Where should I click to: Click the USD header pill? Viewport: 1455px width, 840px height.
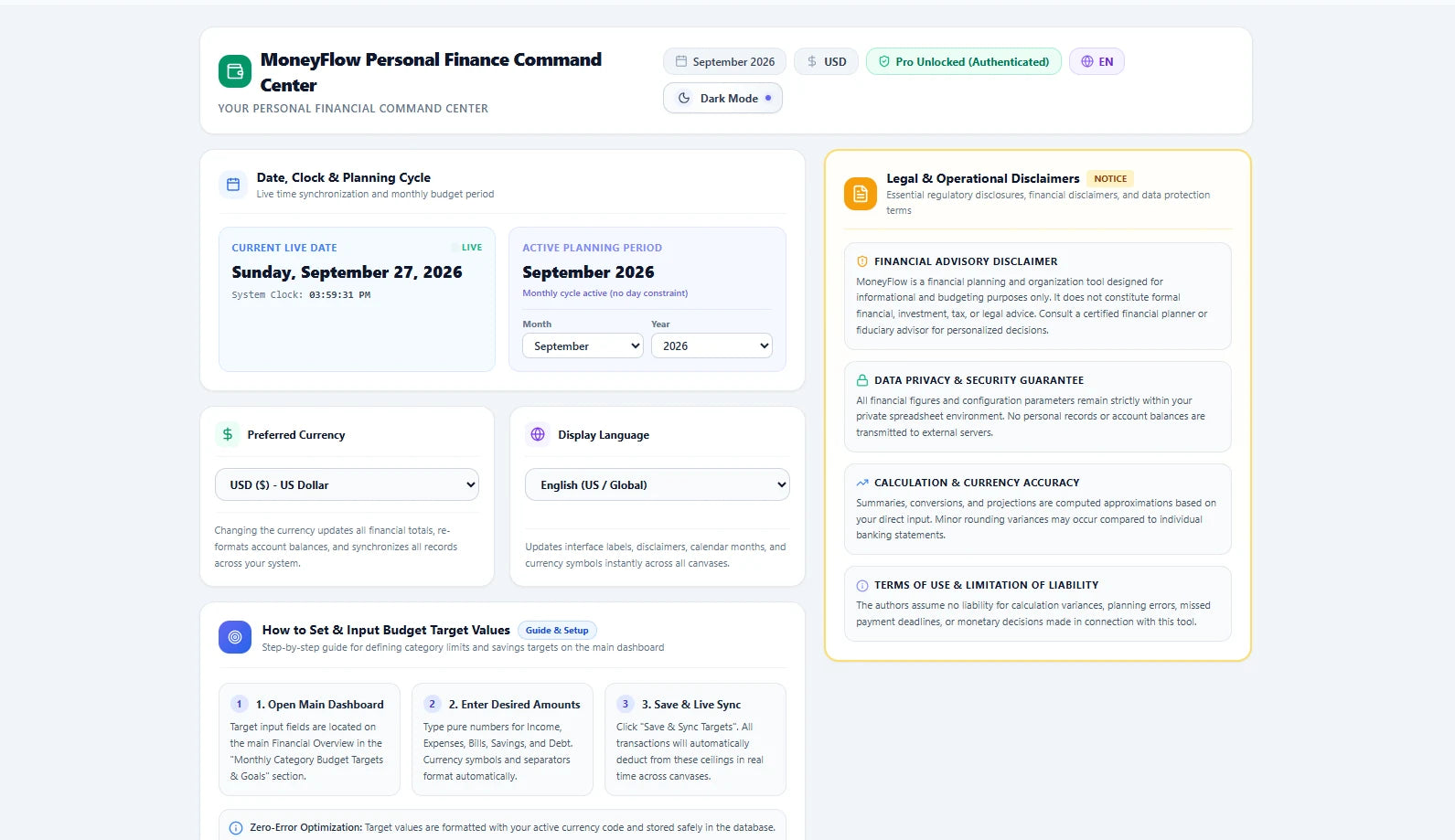click(826, 61)
